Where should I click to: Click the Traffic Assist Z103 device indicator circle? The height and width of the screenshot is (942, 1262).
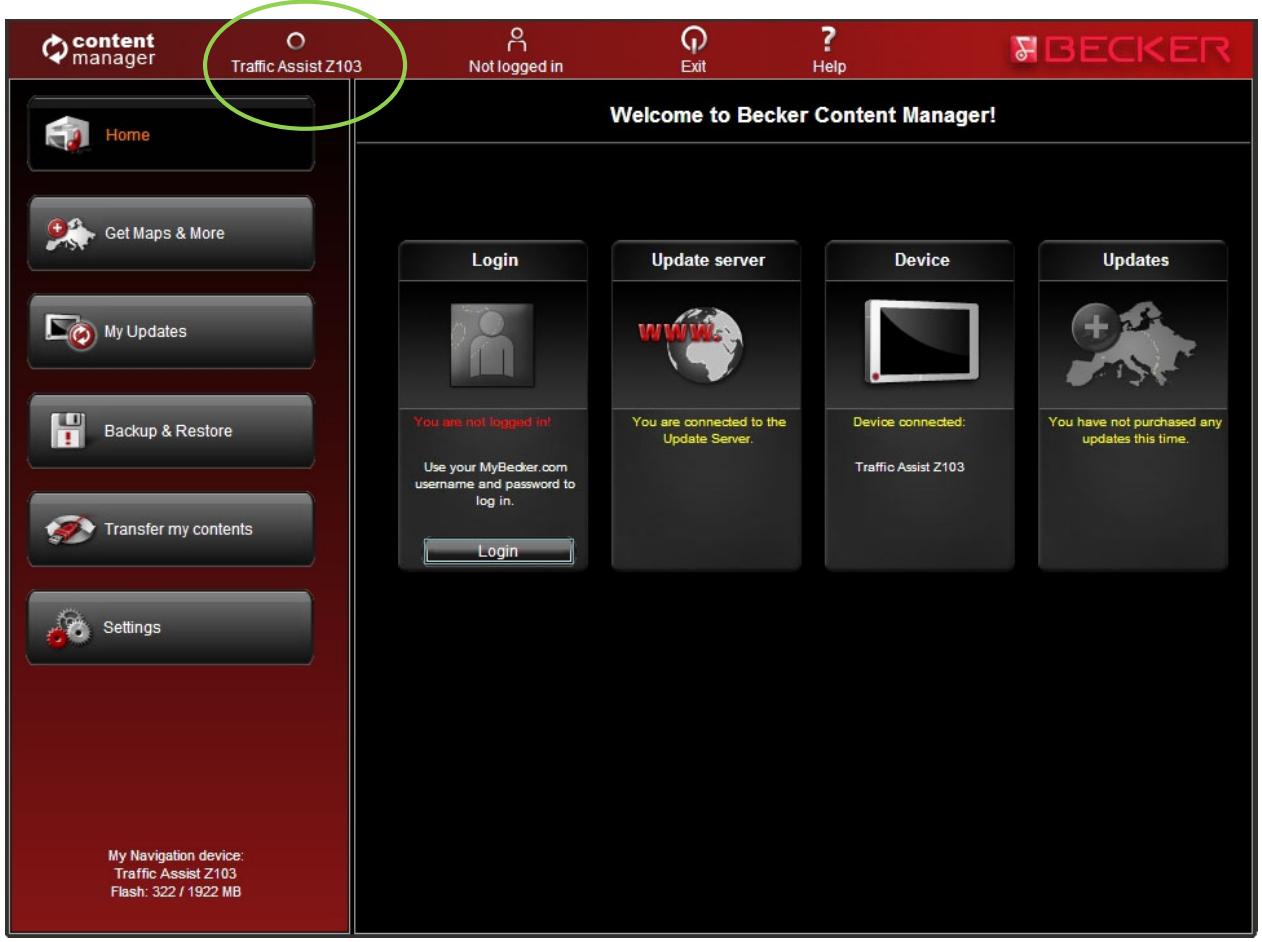pos(295,43)
